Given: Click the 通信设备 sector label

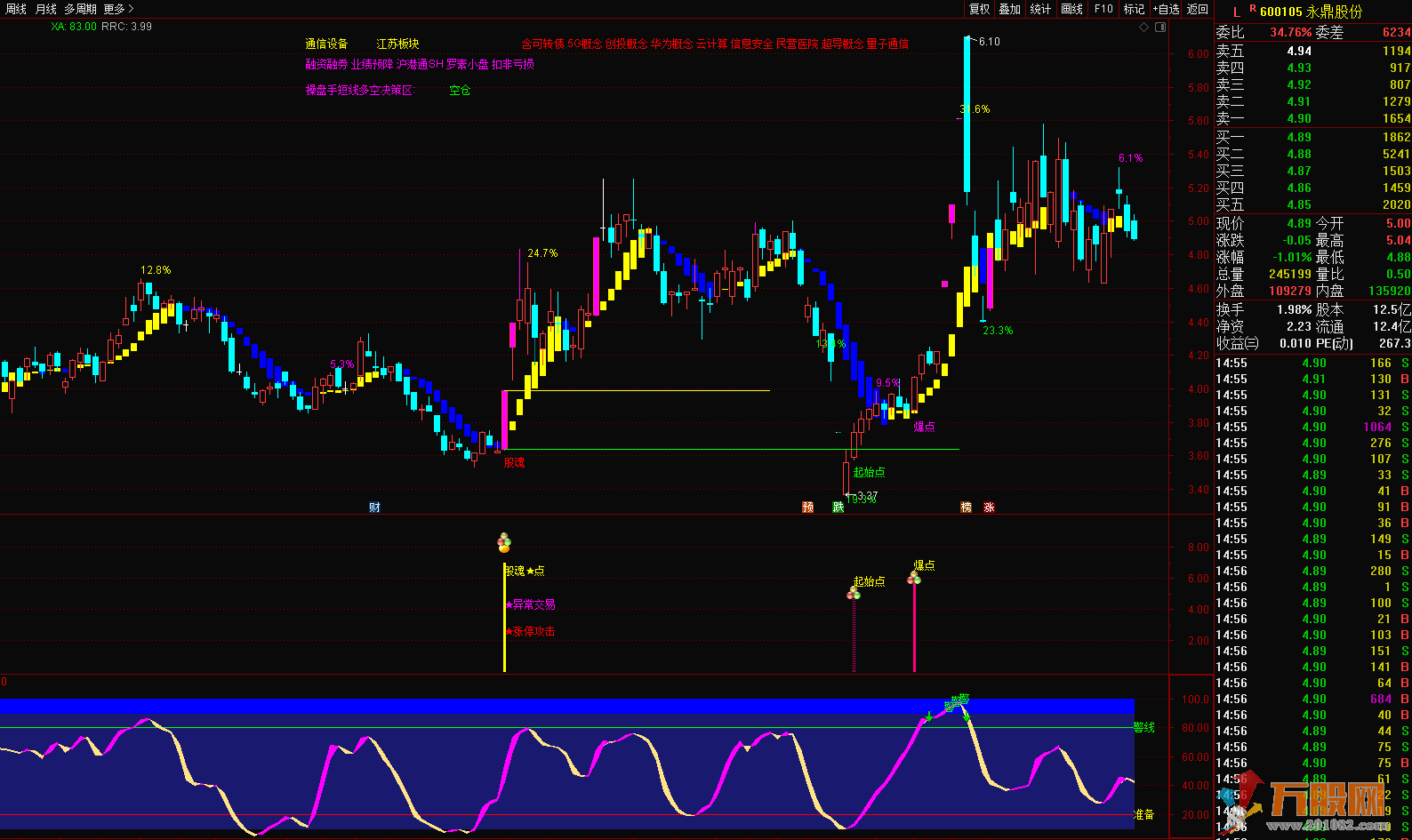Looking at the screenshot, I should [326, 44].
